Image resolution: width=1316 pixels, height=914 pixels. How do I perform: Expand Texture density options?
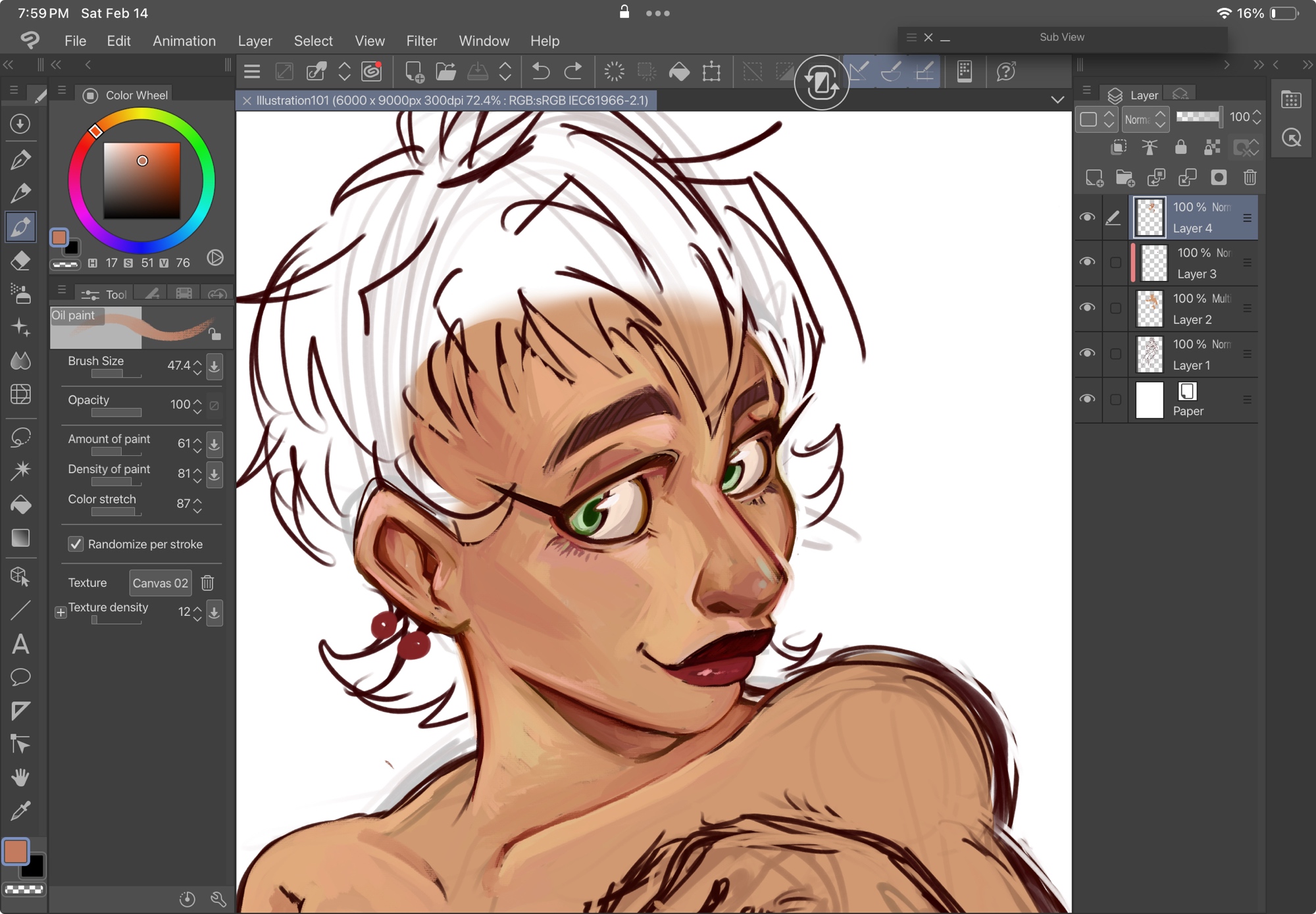tap(61, 612)
